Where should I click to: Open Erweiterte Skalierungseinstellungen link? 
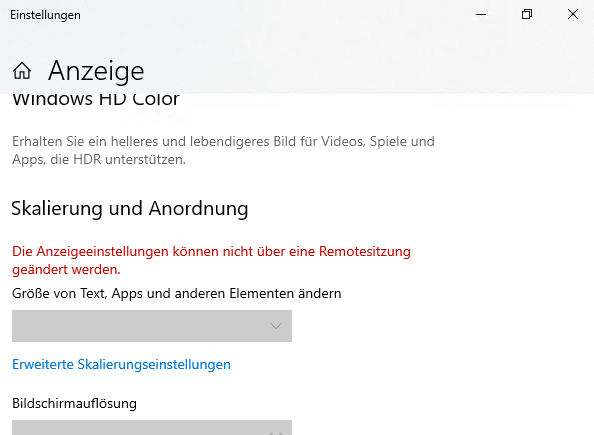pos(121,364)
